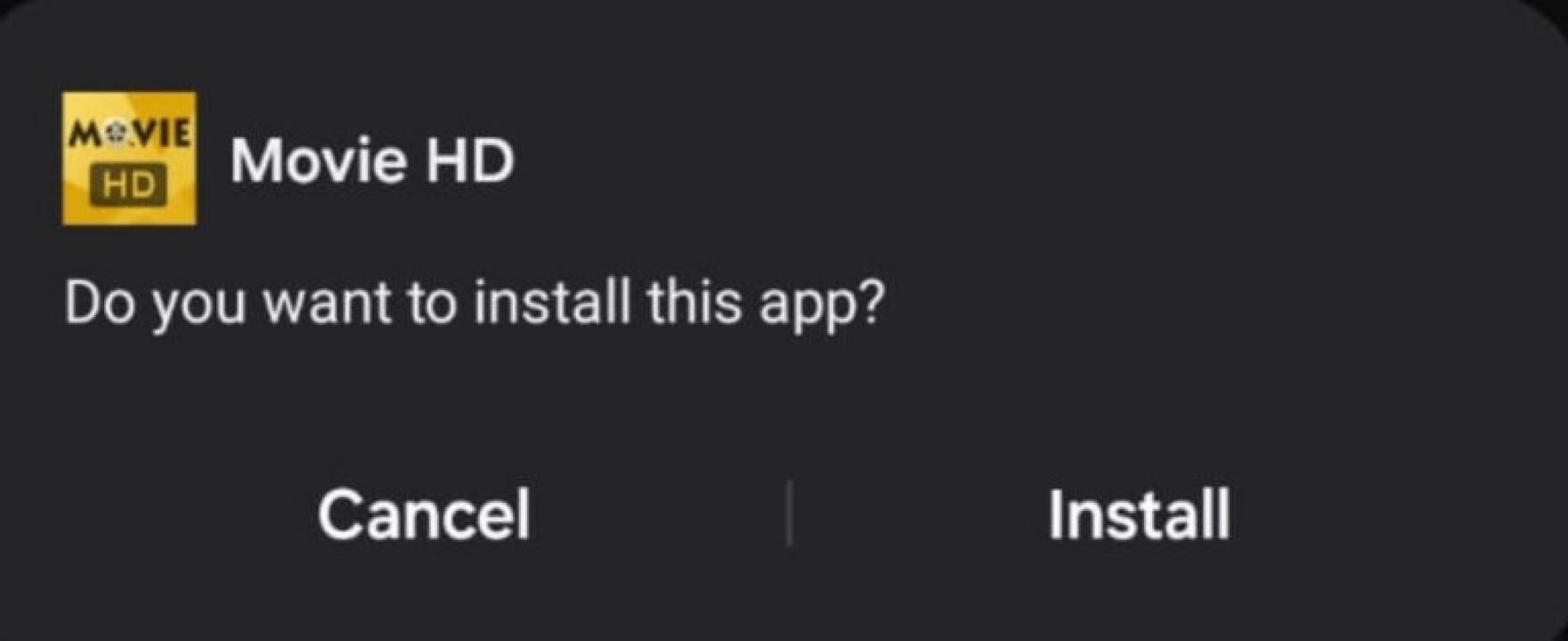This screenshot has height=641, width=1568.
Task: Click the divider between Cancel and Install
Action: [x=789, y=513]
